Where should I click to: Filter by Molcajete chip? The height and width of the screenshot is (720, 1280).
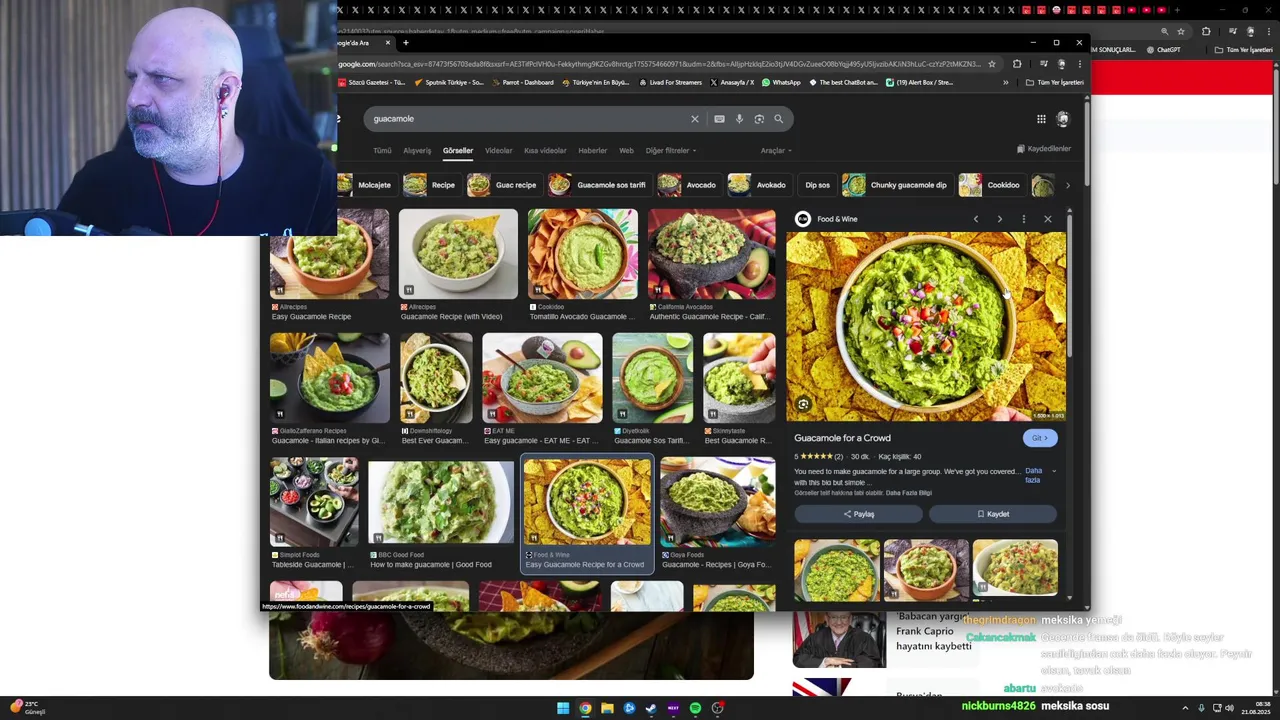(x=365, y=185)
